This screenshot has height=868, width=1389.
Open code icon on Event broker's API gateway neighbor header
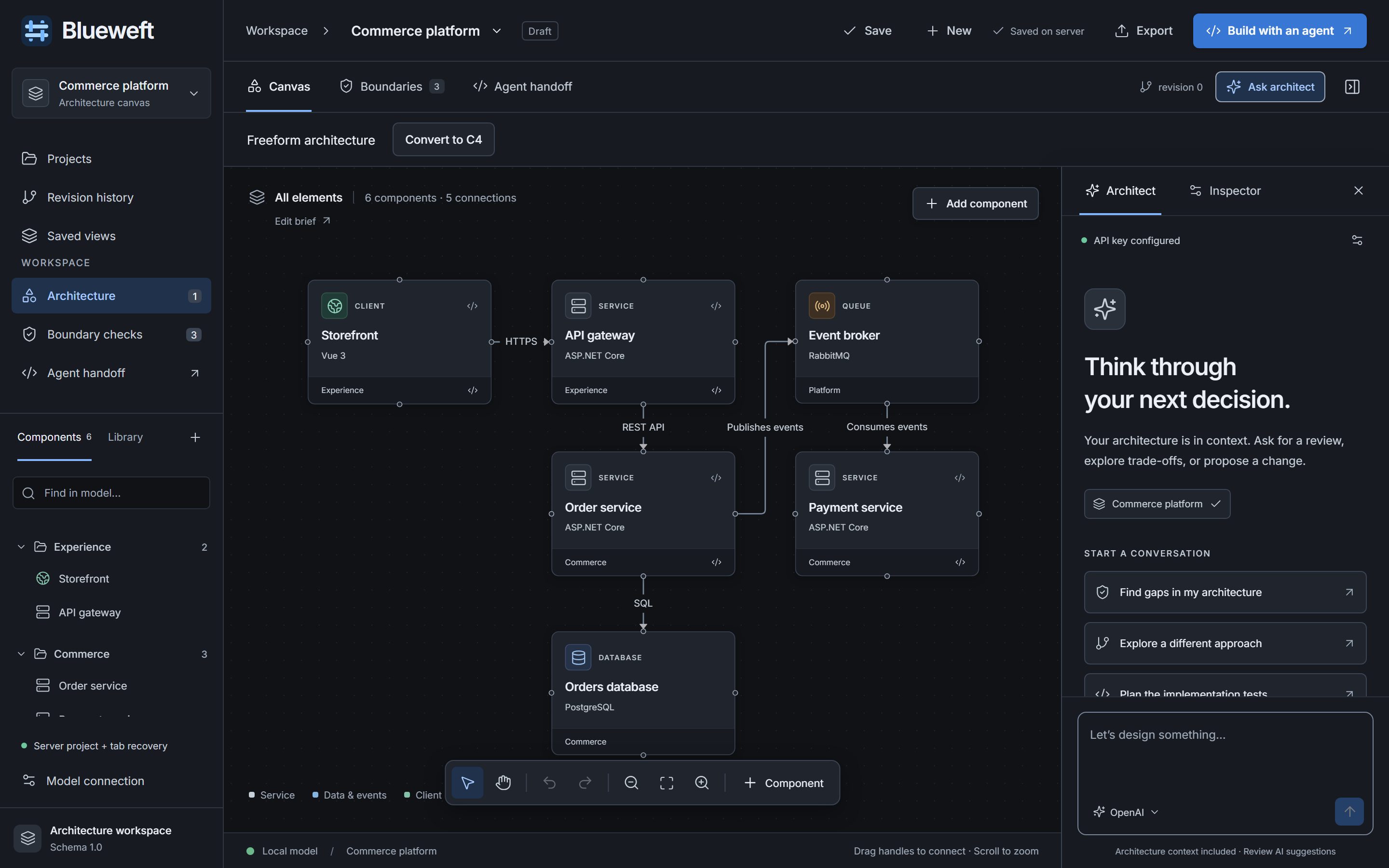click(x=716, y=306)
